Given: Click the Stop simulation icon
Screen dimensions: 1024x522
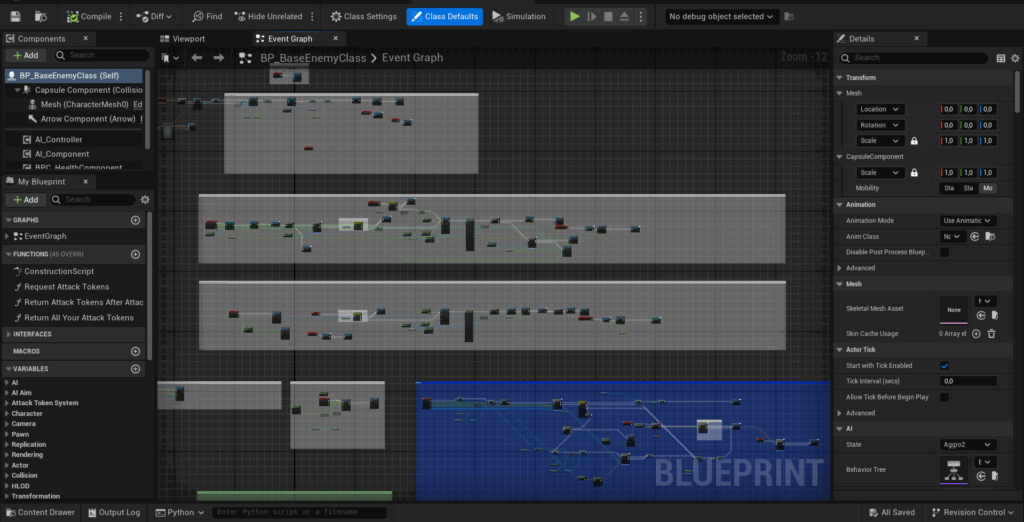Looking at the screenshot, I should (x=609, y=16).
